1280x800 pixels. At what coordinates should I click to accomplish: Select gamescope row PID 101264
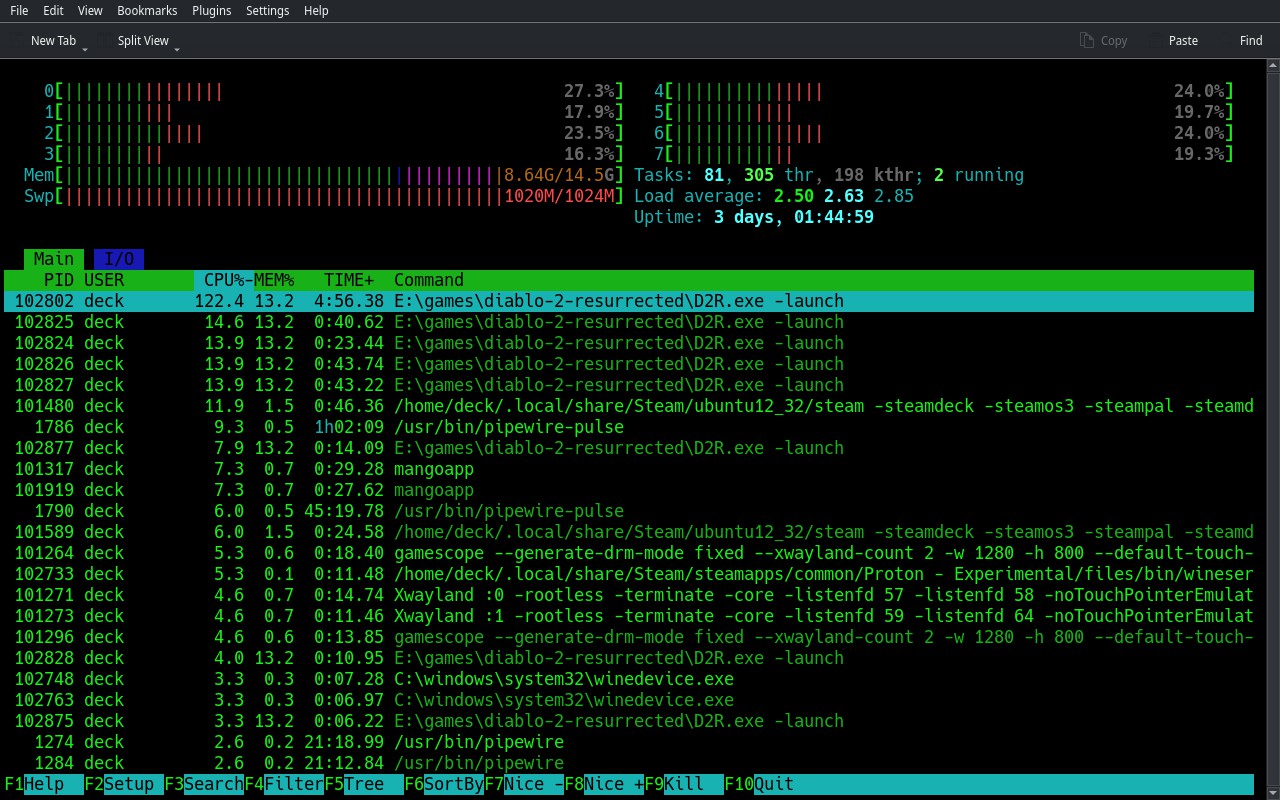coord(629,553)
